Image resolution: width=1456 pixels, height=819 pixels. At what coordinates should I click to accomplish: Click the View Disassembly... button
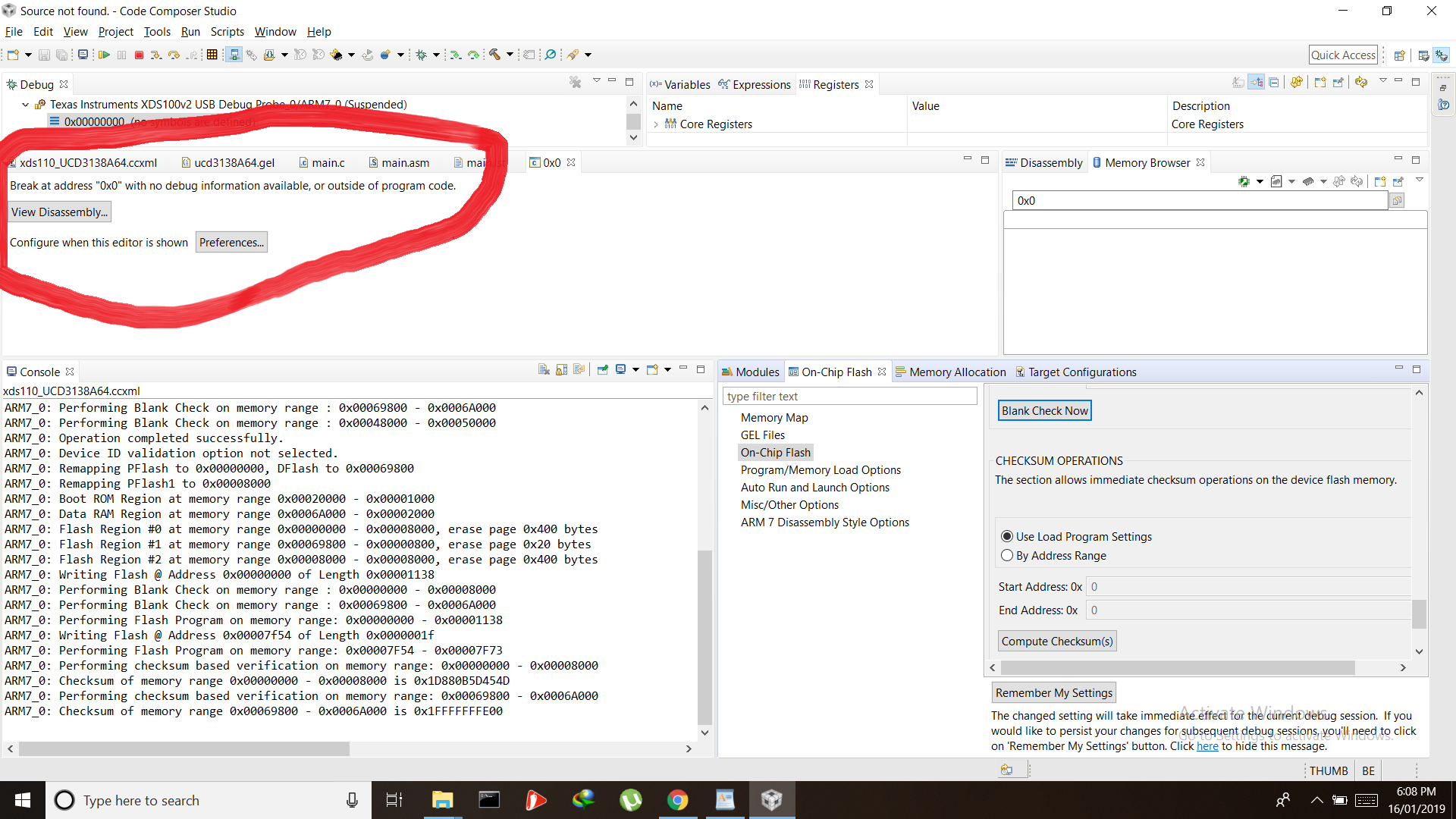coord(60,212)
